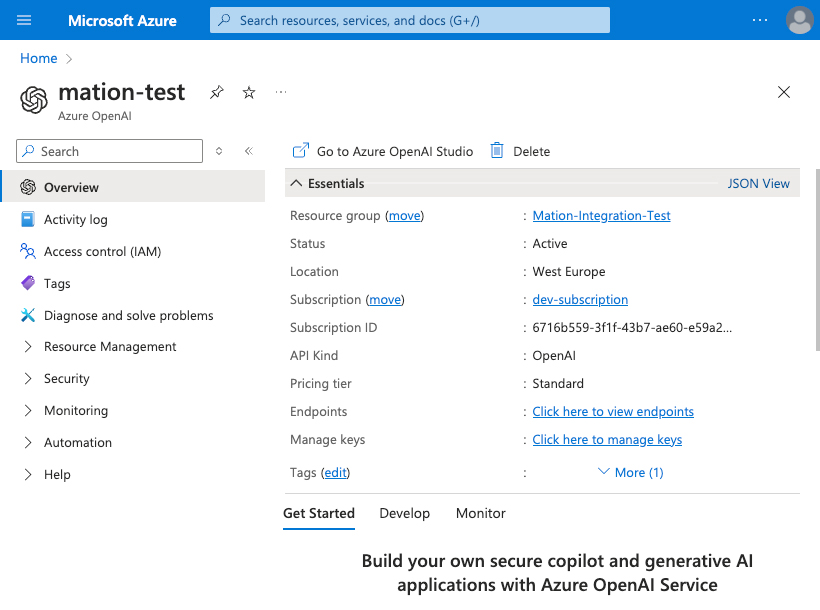Click the external link Studio icon

301,151
